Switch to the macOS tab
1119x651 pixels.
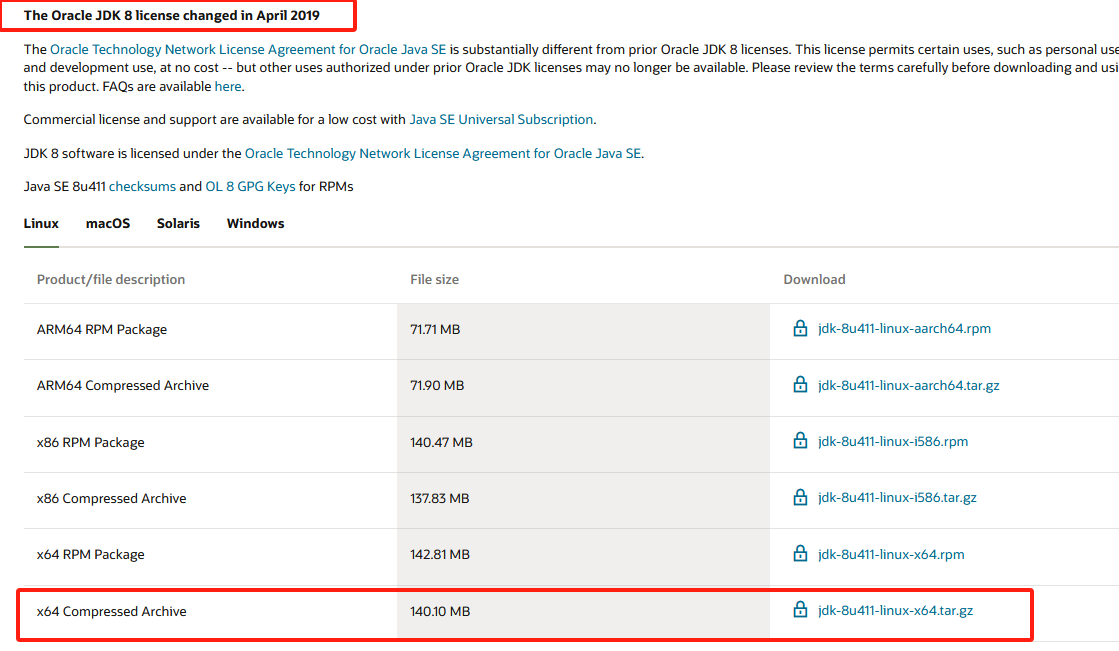point(108,223)
